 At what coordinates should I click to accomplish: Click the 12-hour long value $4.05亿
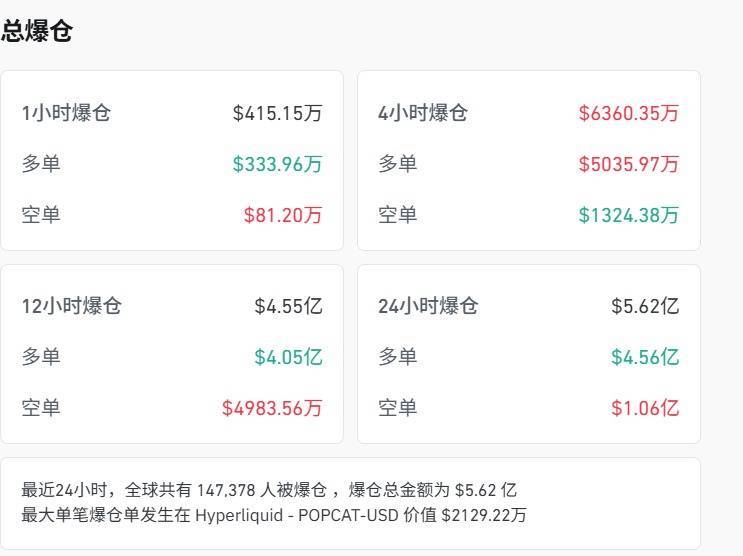click(x=288, y=357)
